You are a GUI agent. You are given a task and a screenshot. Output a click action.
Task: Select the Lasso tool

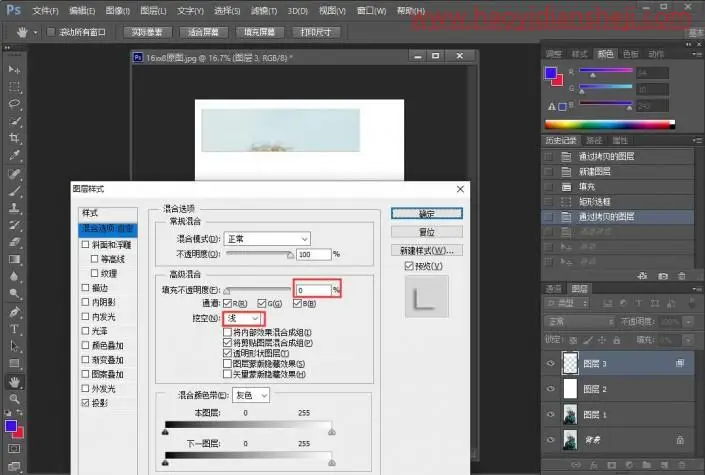[x=14, y=104]
